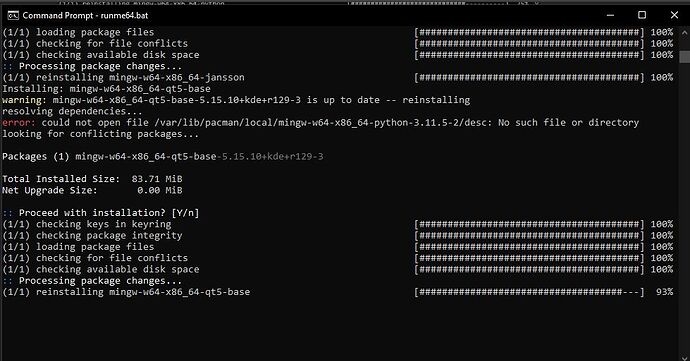Close the Command Prompt window

click(674, 15)
